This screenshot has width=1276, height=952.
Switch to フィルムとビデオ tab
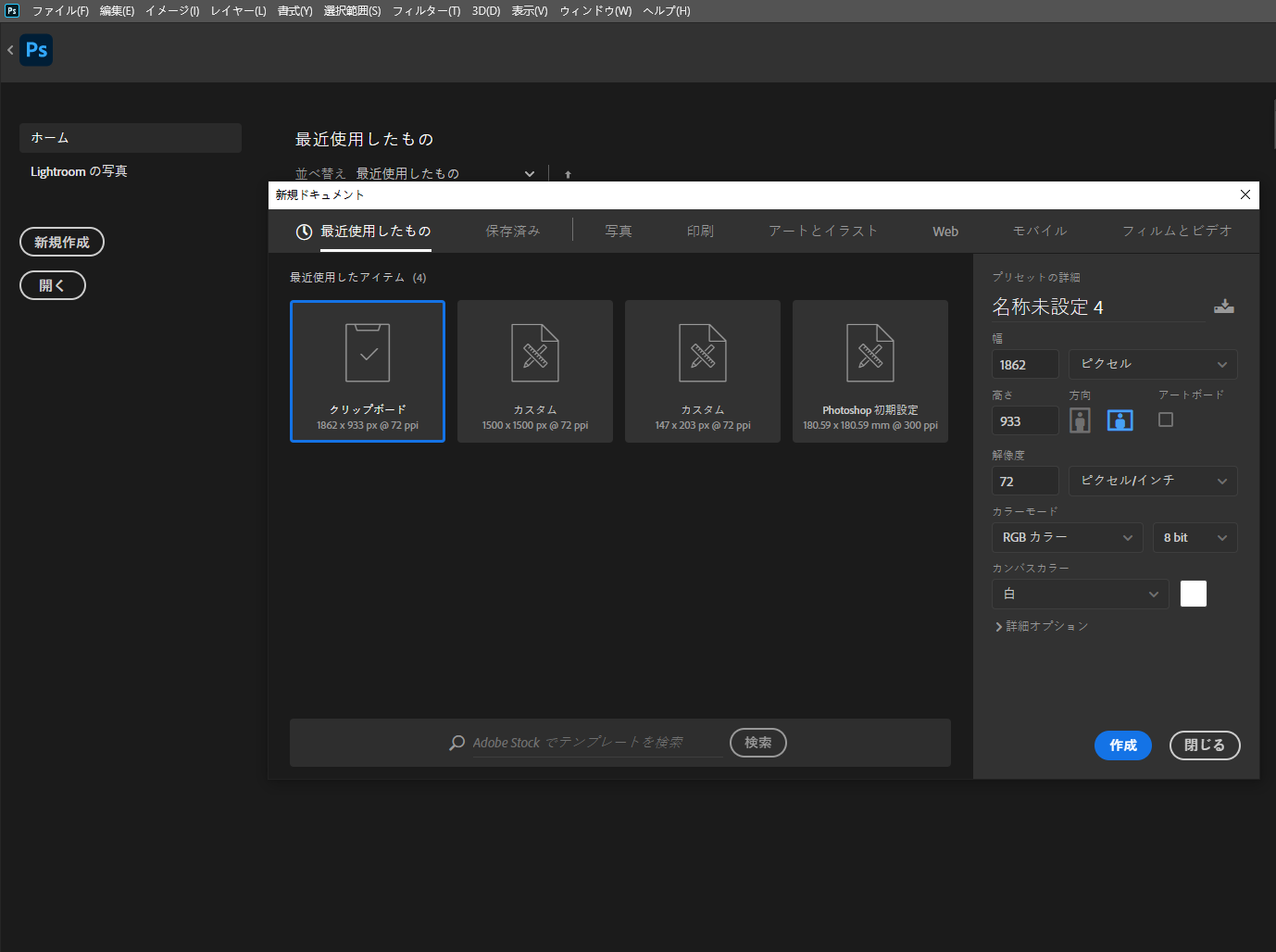pos(1177,232)
